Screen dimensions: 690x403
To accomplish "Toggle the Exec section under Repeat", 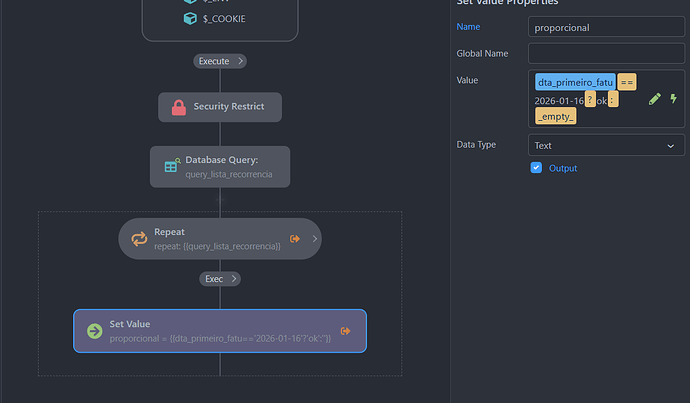I will (219, 279).
